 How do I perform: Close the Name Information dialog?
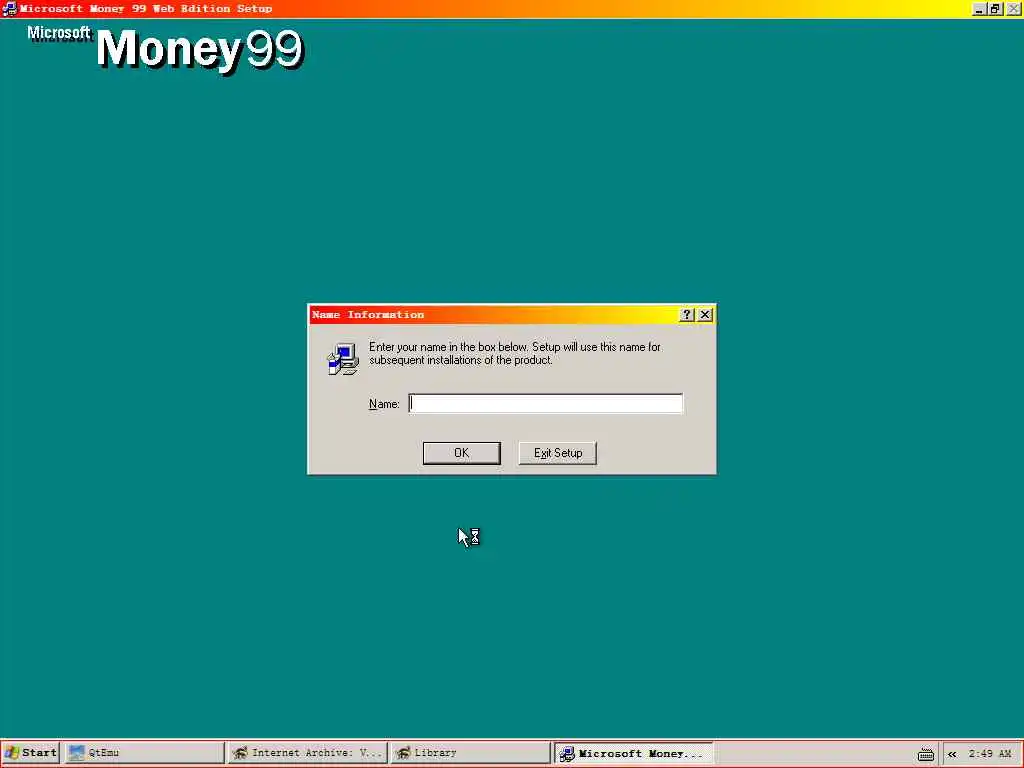(x=705, y=315)
